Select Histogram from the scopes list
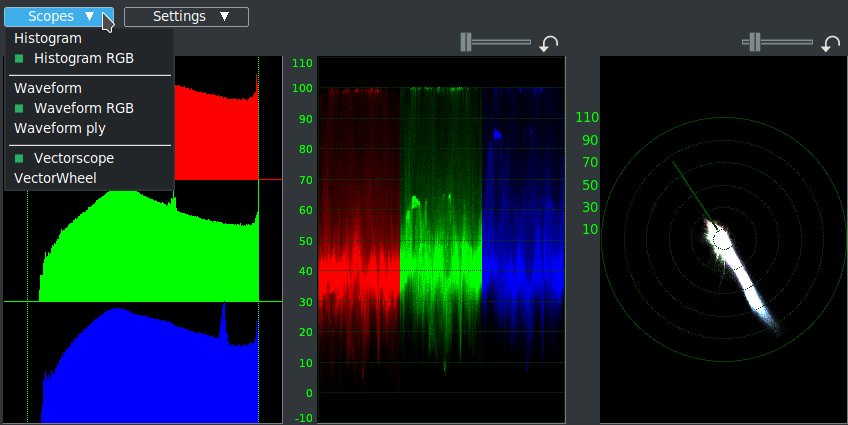Screen dimensions: 848x425 [48, 38]
